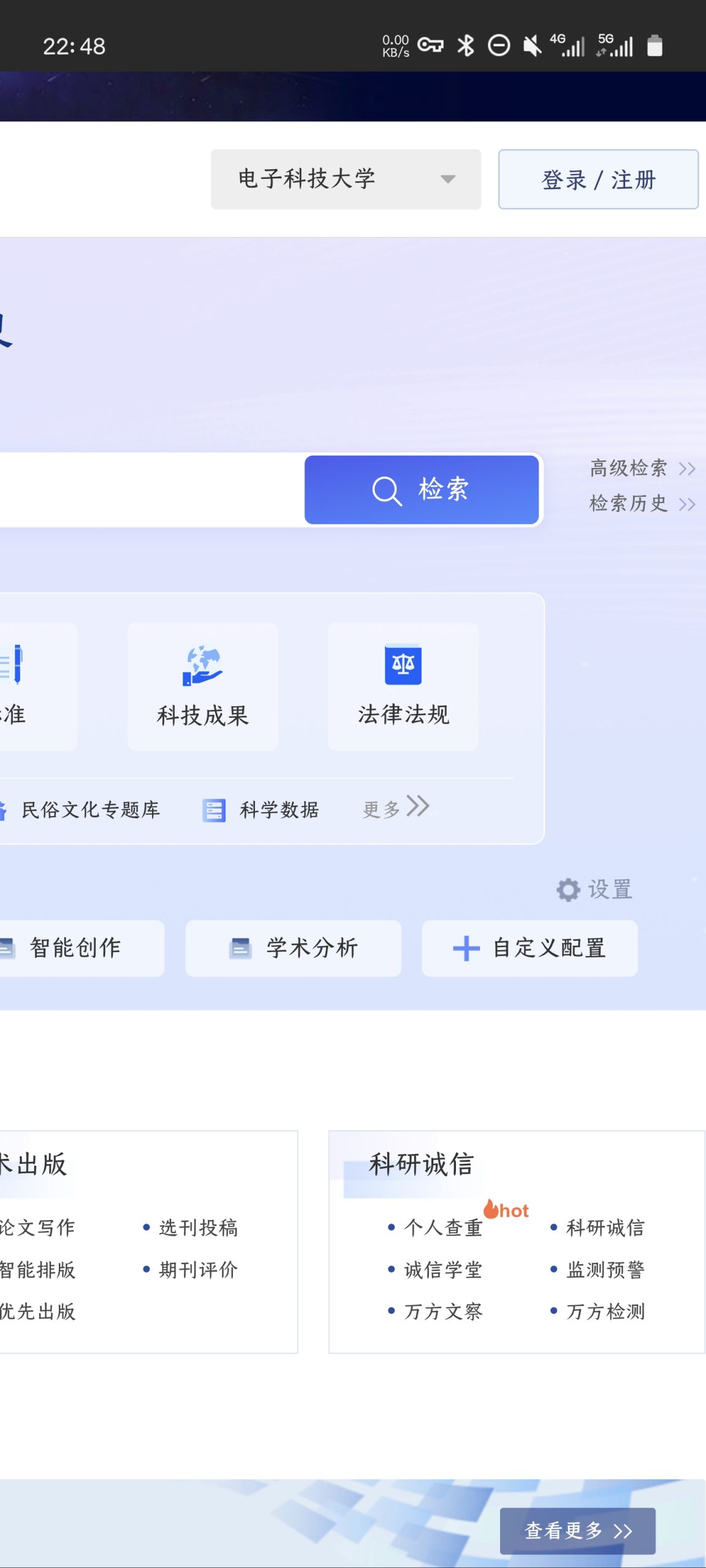Click the 查看更多 button

pyautogui.click(x=577, y=1531)
